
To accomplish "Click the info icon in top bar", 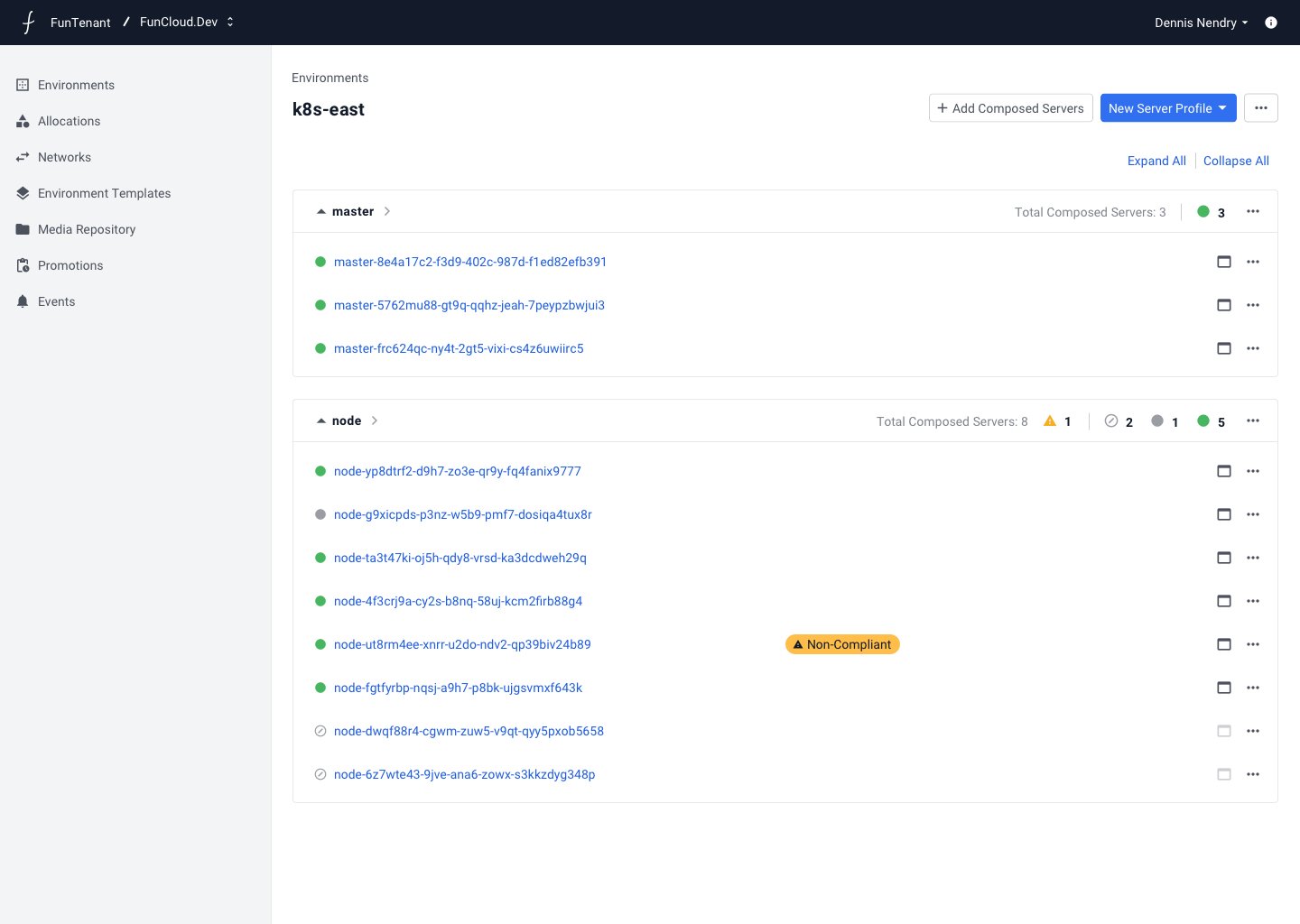I will point(1270,23).
